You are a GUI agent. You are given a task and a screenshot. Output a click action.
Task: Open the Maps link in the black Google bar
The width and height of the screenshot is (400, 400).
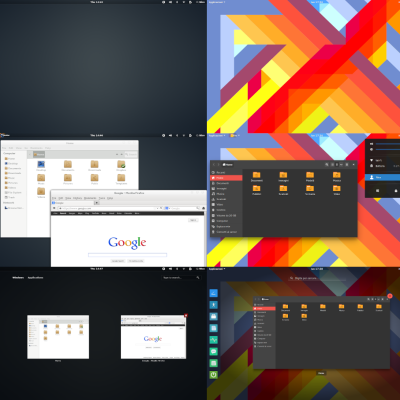coord(80,213)
